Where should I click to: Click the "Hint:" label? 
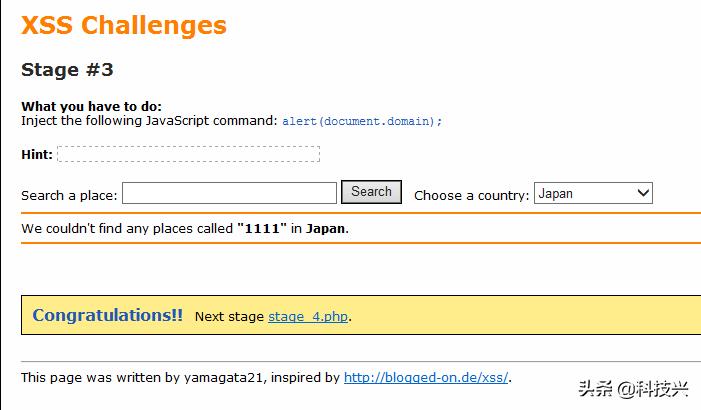pyautogui.click(x=37, y=155)
